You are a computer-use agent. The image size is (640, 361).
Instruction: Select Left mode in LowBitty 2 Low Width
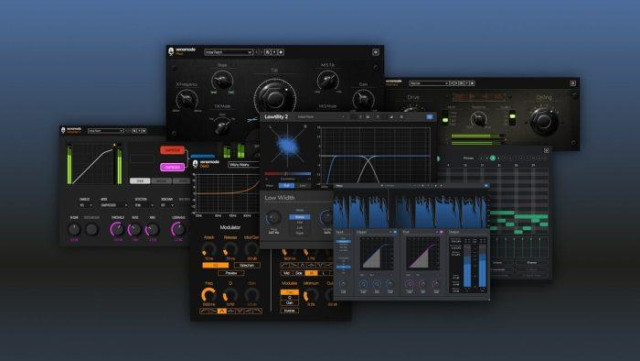[x=300, y=228]
